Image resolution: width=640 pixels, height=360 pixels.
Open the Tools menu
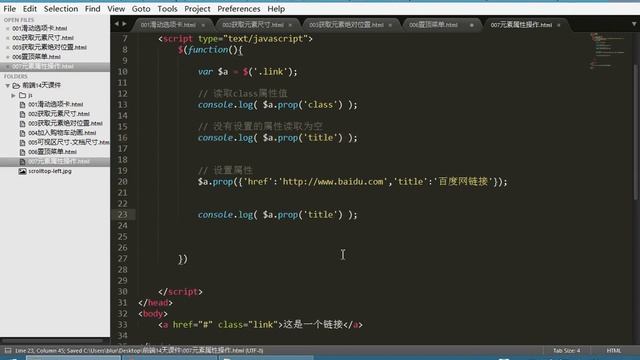[x=167, y=9]
